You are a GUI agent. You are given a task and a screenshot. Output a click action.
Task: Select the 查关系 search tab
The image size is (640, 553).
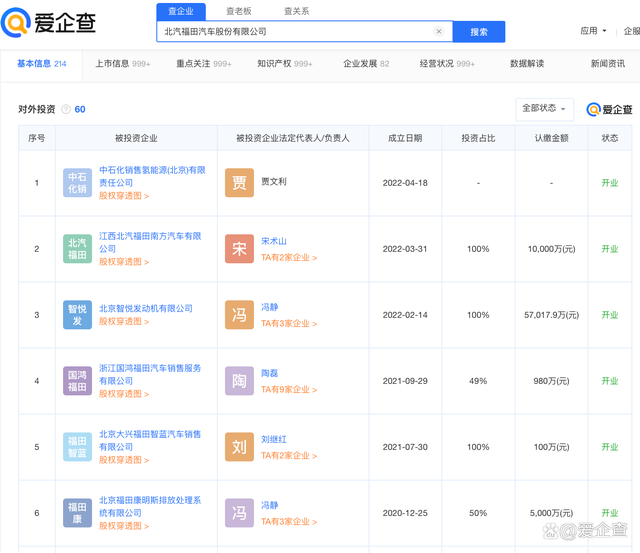point(296,11)
